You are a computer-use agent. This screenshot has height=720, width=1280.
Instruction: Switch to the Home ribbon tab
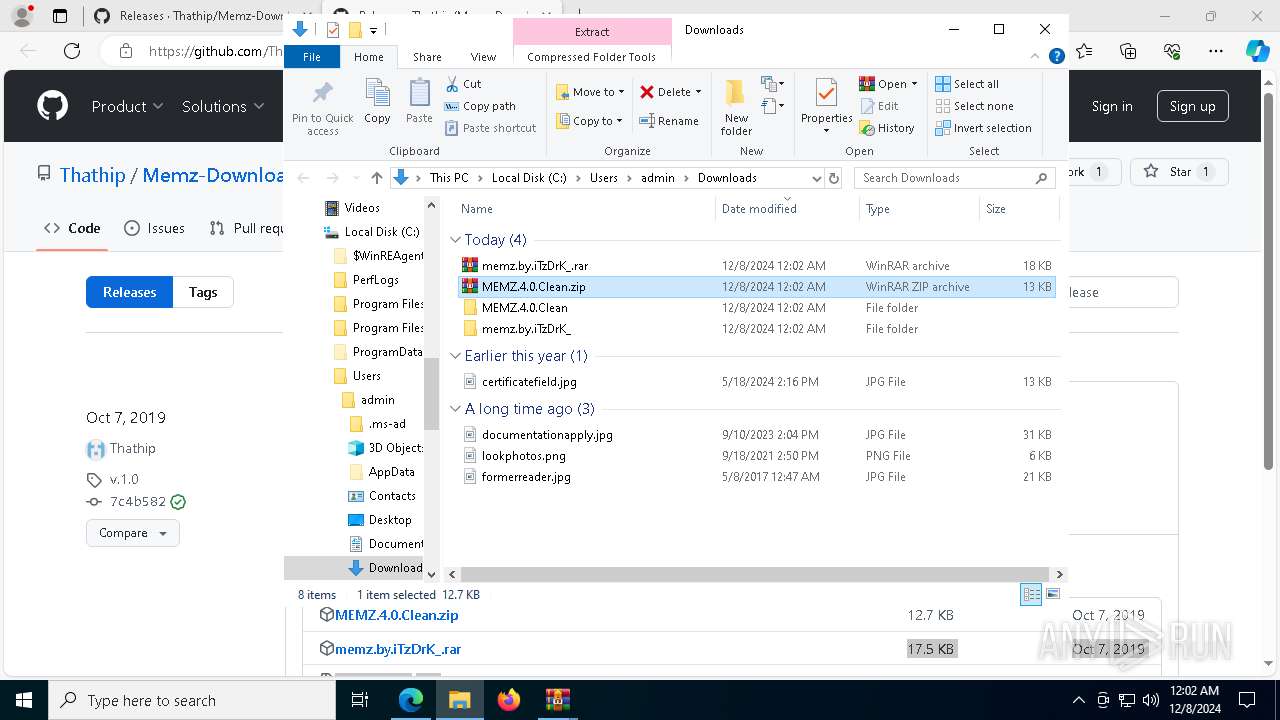[x=368, y=57]
